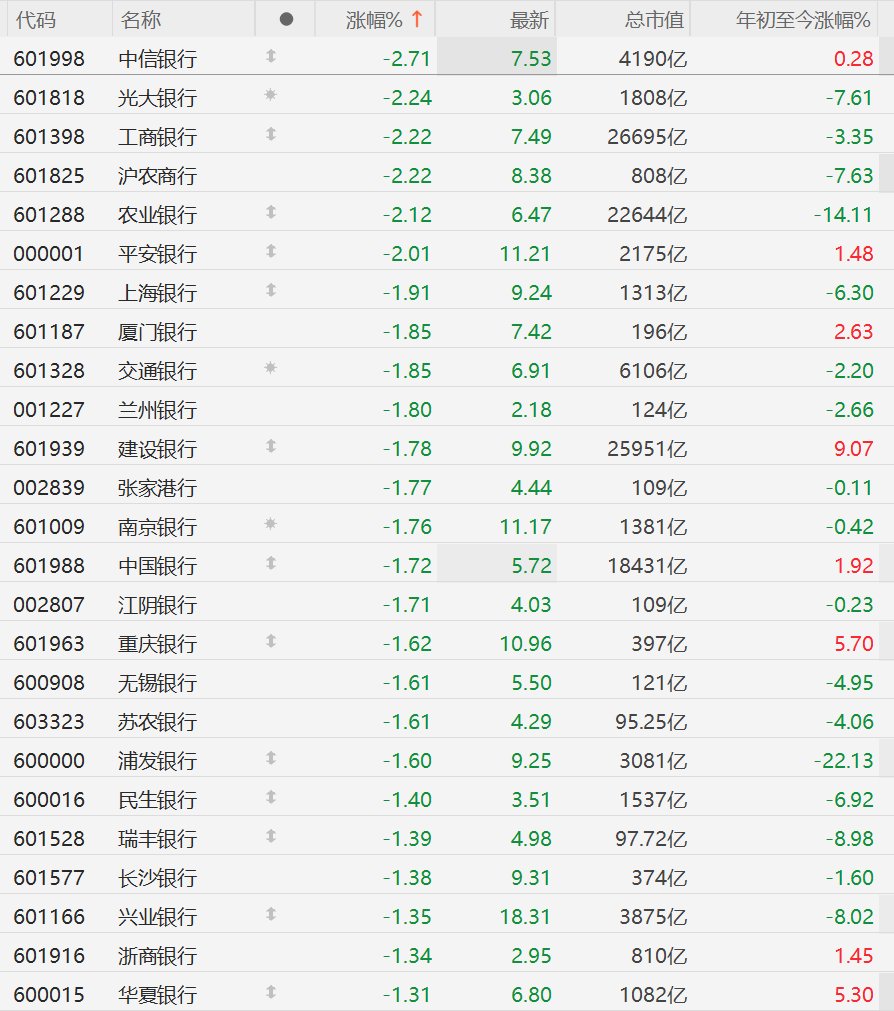Image resolution: width=894 pixels, height=1011 pixels.
Task: Sort by 最新 price column header
Action: tap(529, 20)
